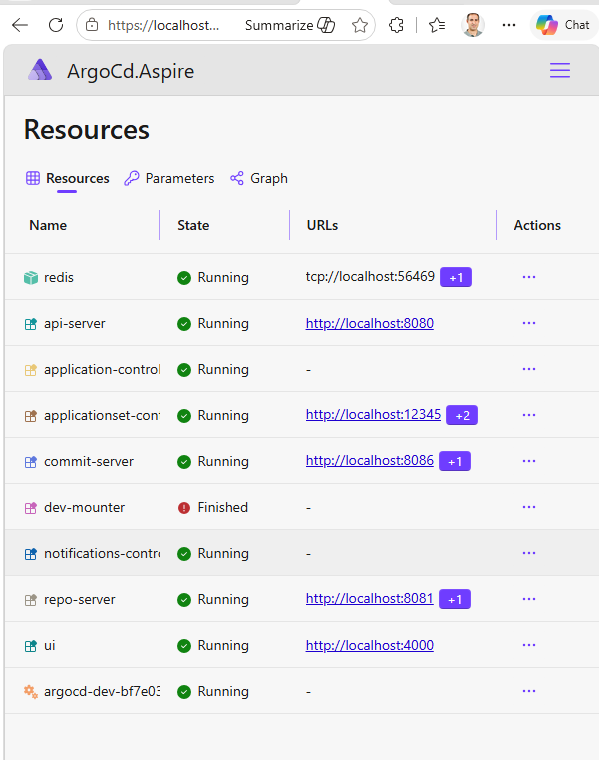The image size is (599, 760).
Task: Open the http://localhost:4000 link
Action: 370,646
